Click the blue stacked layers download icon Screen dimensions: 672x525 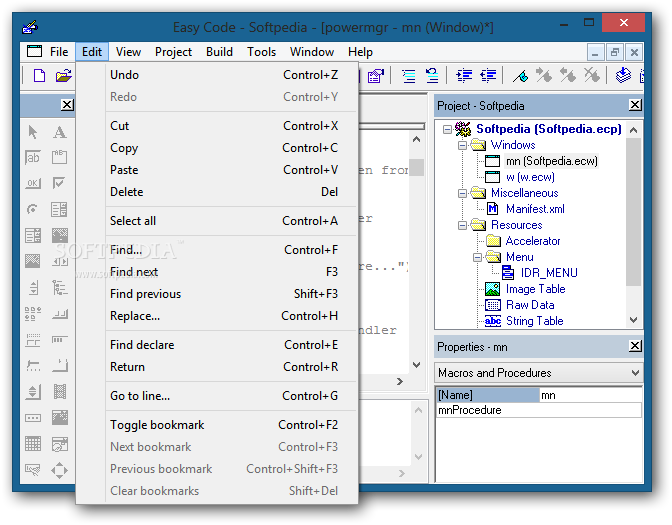click(623, 75)
